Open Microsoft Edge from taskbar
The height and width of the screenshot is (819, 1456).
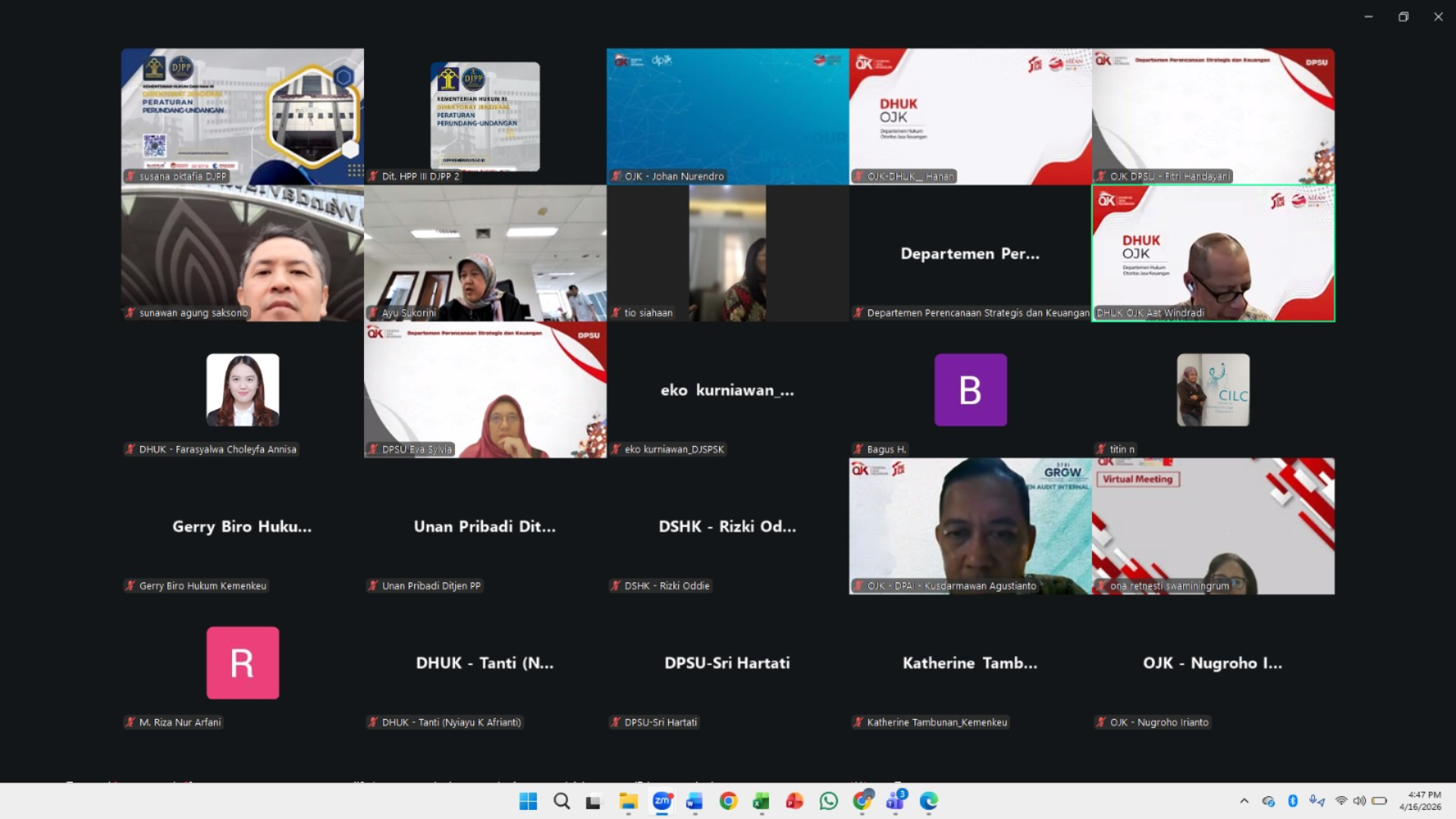[x=929, y=801]
